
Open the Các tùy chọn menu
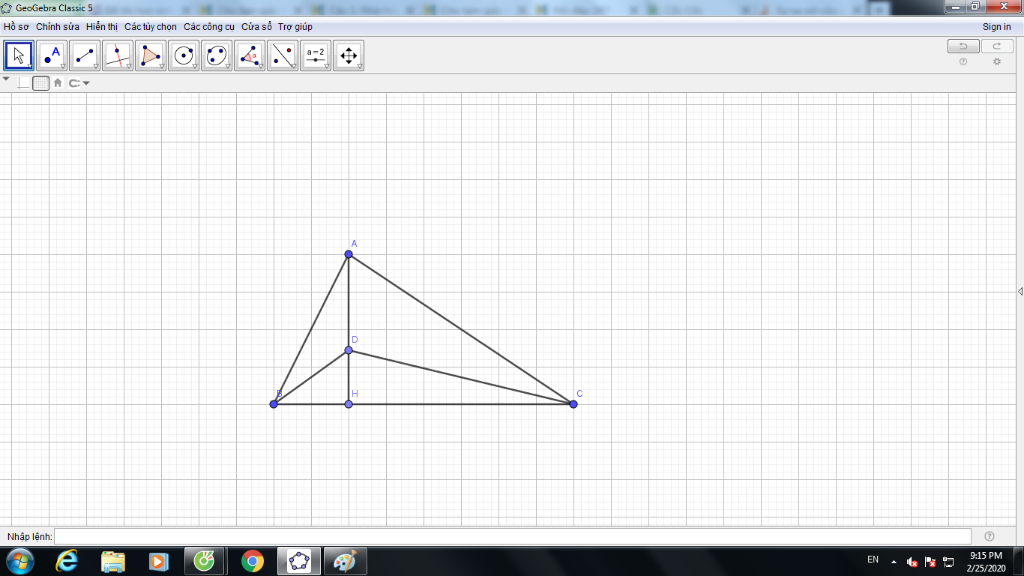tap(150, 27)
